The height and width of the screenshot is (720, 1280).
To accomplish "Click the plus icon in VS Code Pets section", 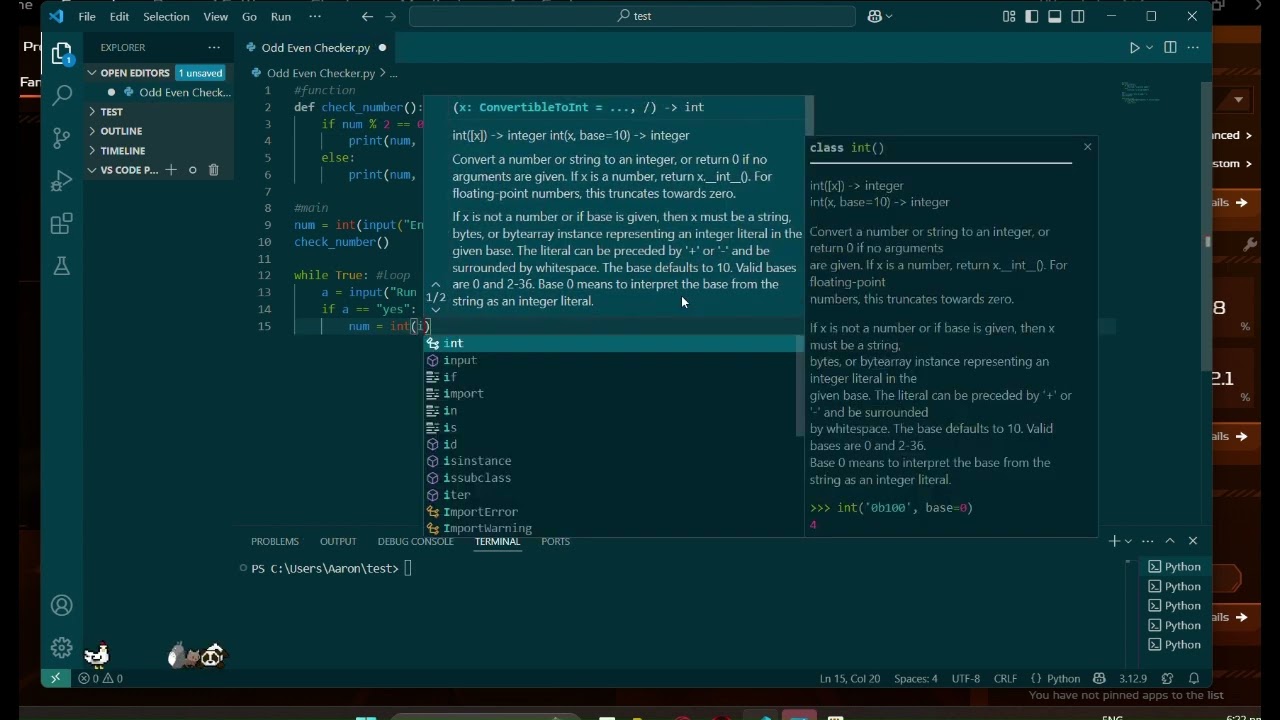I will coord(171,170).
